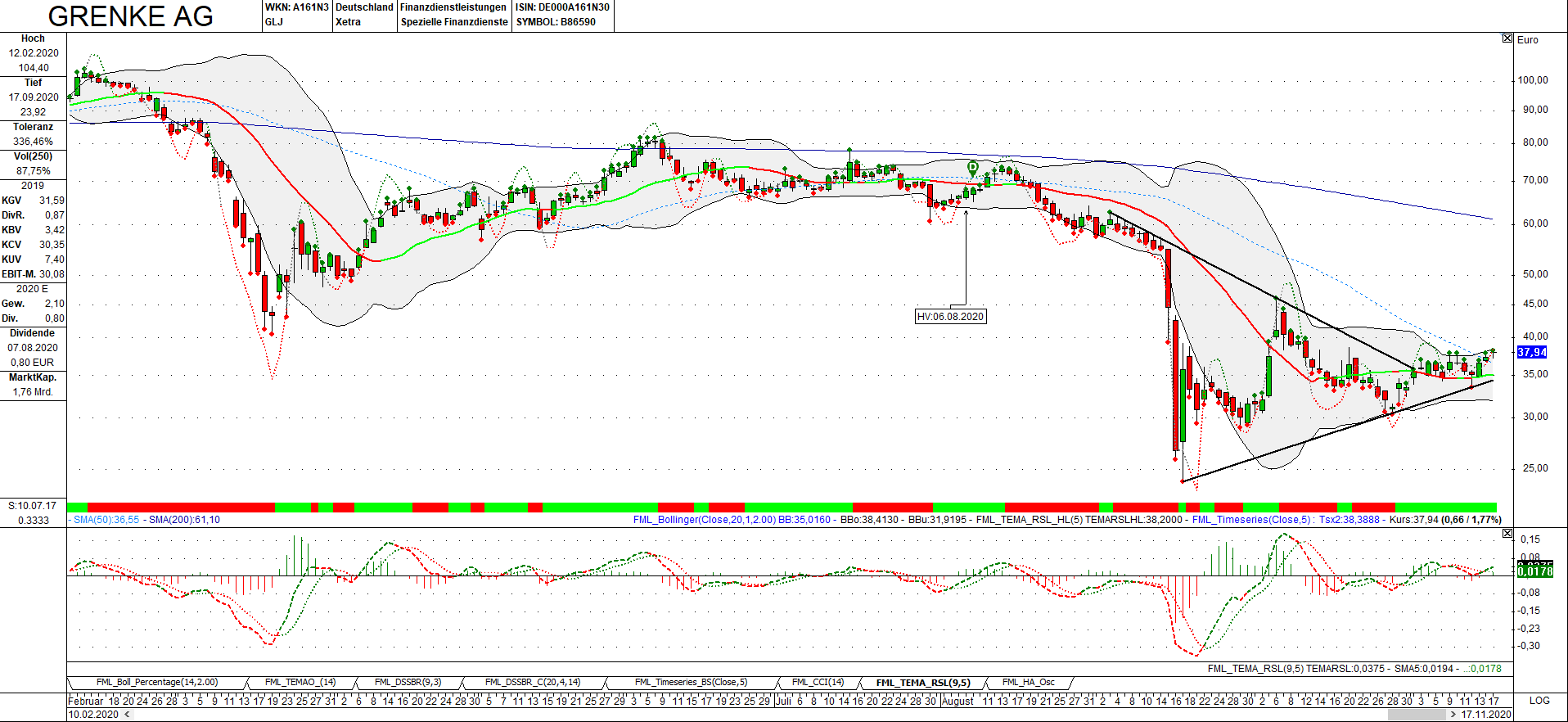Click the end date 17.11.2020

tap(1486, 715)
